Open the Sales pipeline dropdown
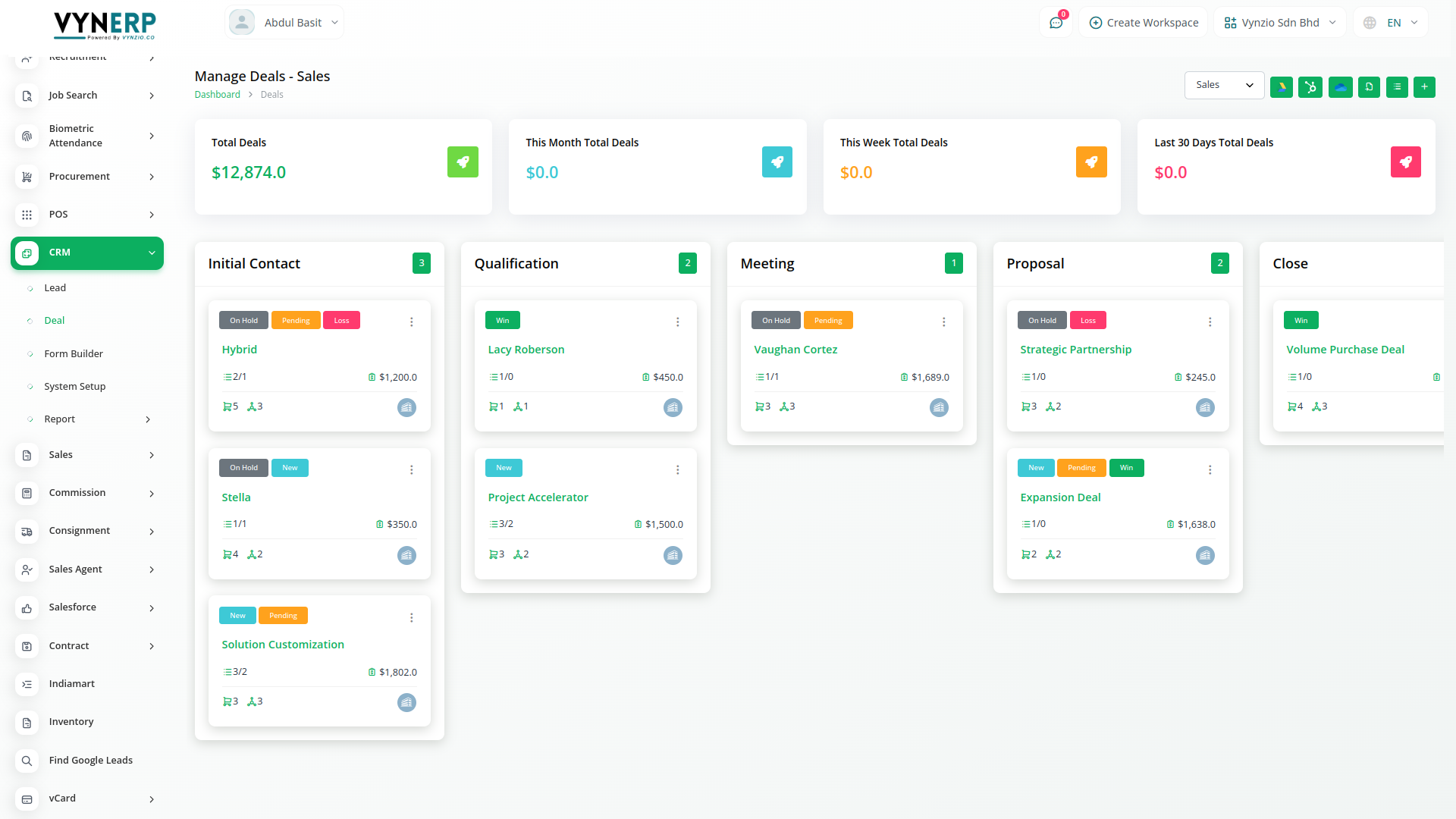 (x=1224, y=85)
